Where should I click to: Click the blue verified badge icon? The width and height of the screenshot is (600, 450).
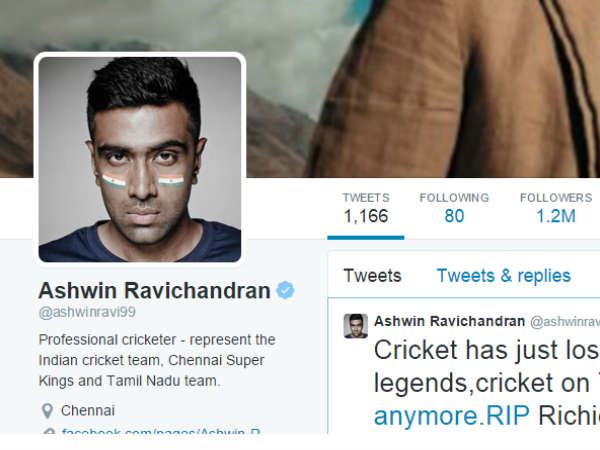click(x=285, y=290)
